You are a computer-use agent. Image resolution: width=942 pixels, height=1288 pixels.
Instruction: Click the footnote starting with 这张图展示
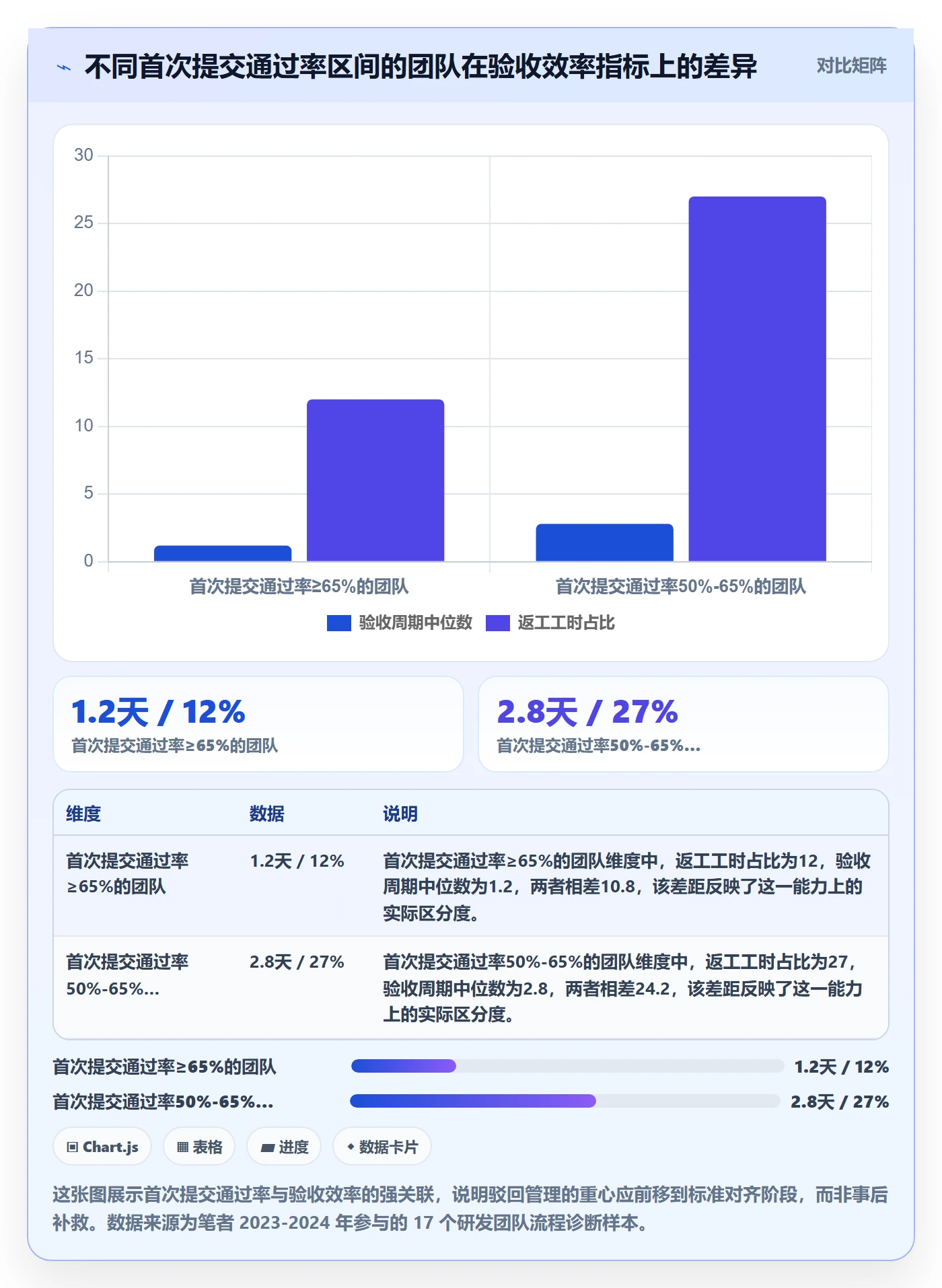[470, 1209]
